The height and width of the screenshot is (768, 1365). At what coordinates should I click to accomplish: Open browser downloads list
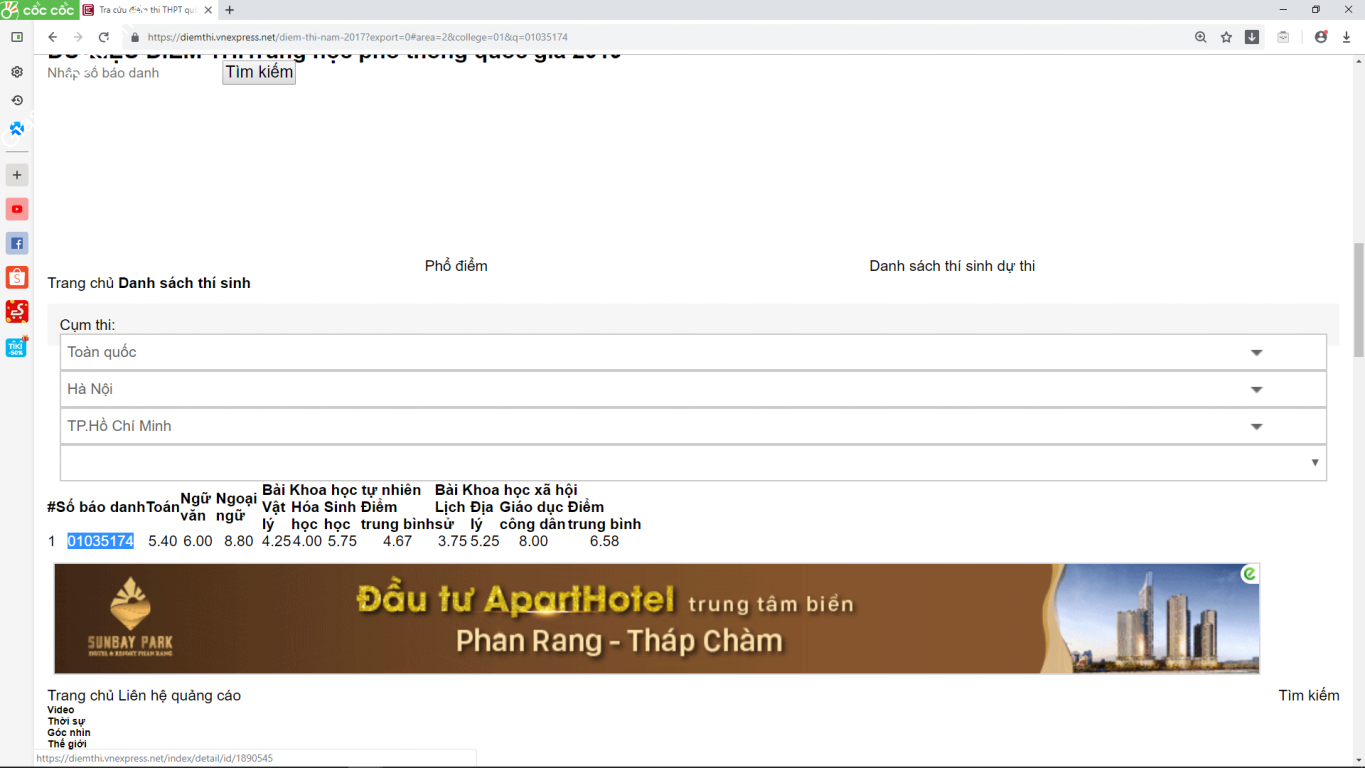pyautogui.click(x=1347, y=37)
